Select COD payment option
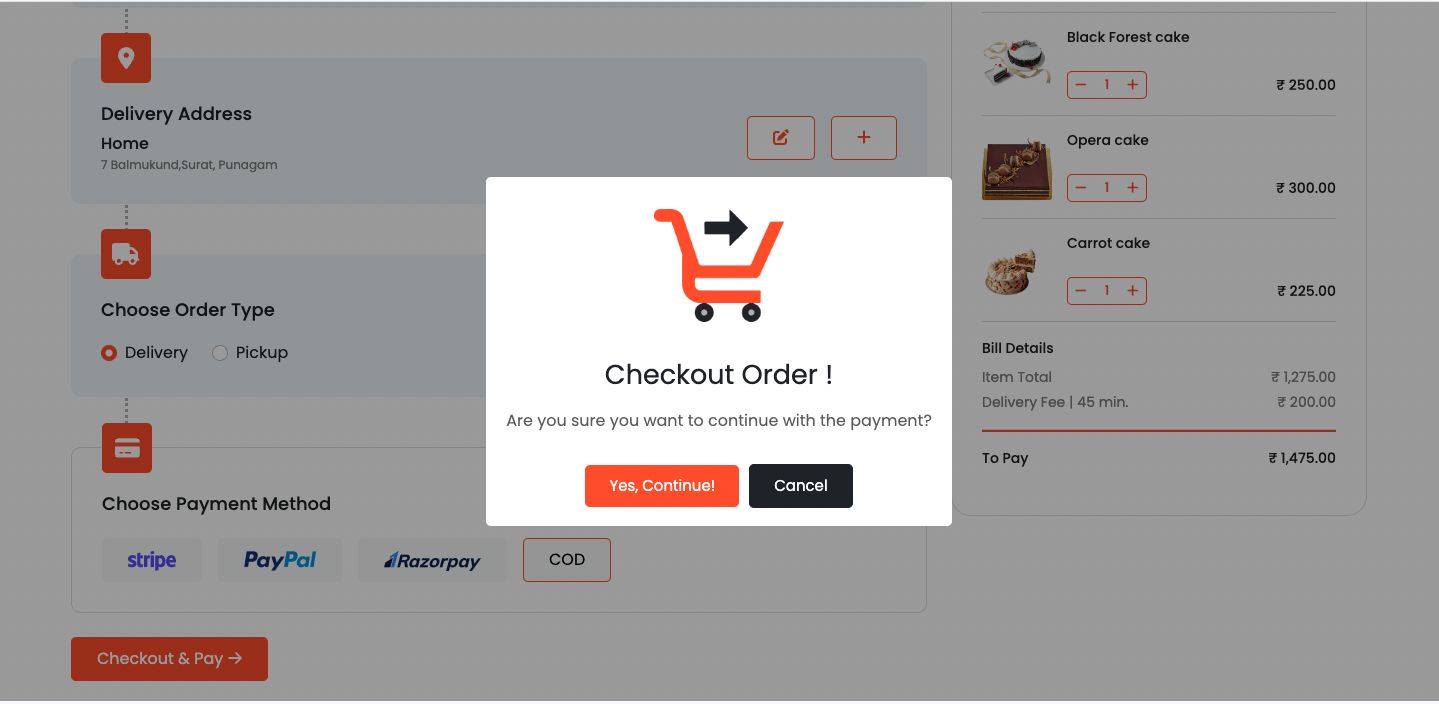The height and width of the screenshot is (704, 1439). [x=567, y=560]
